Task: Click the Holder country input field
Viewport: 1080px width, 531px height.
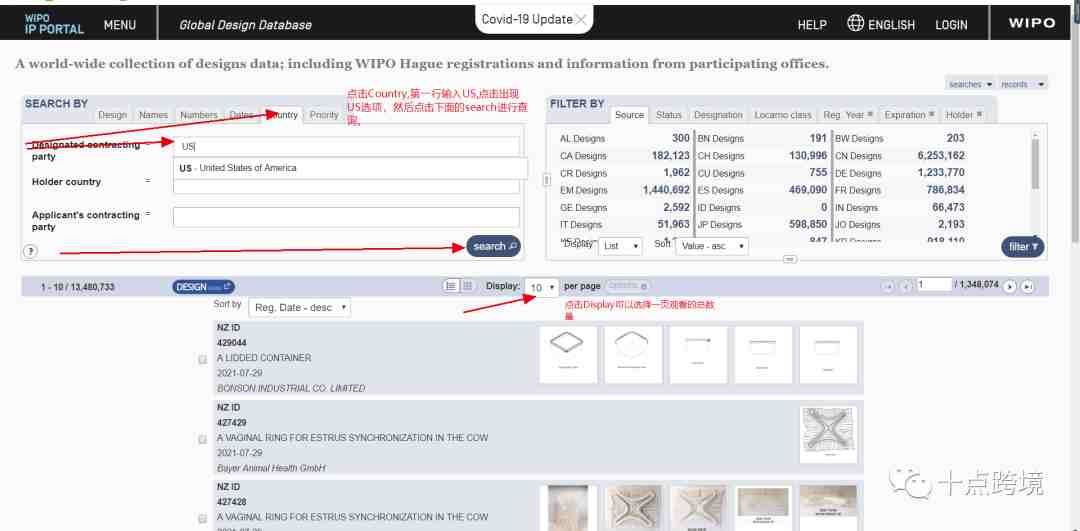Action: click(x=346, y=183)
